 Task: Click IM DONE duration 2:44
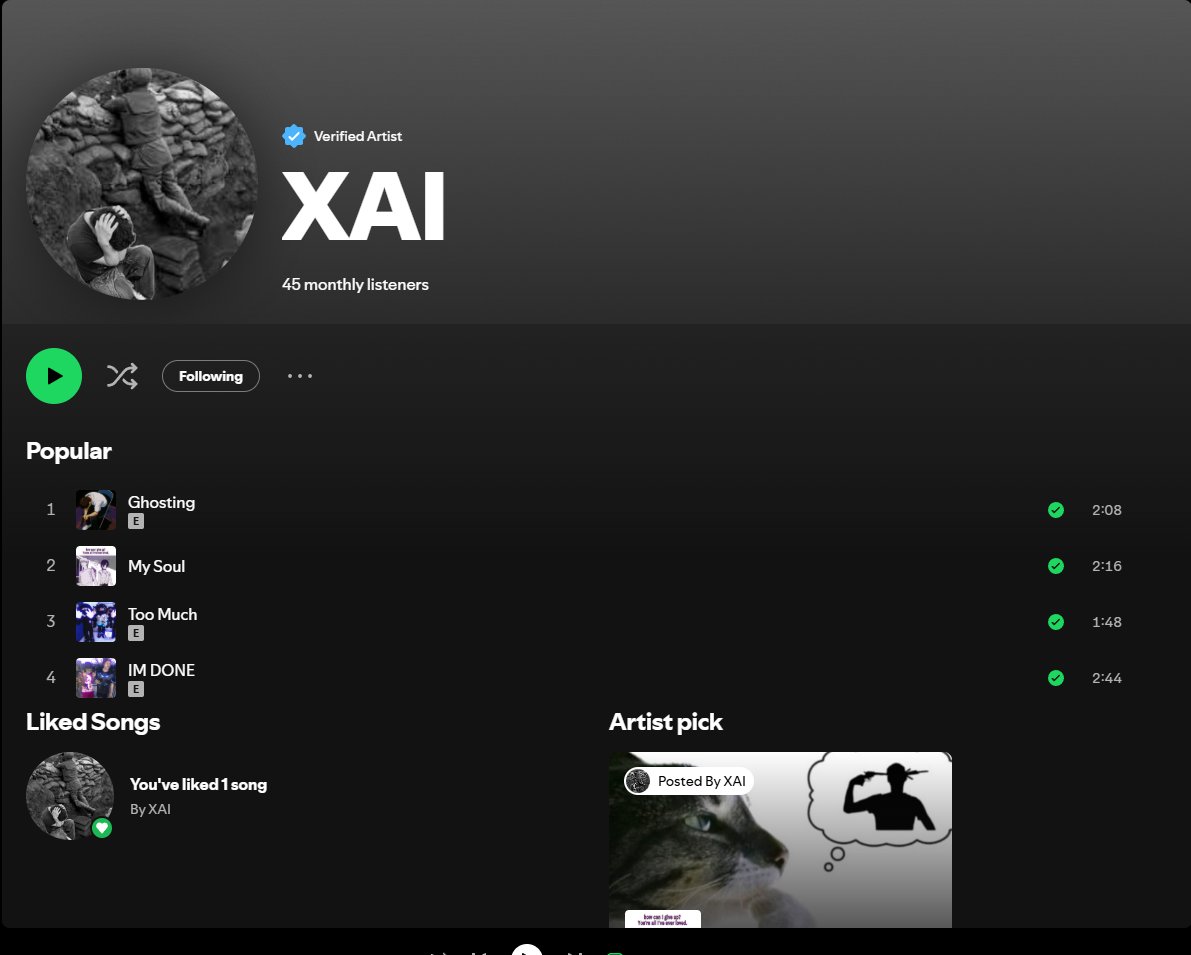(x=1107, y=678)
